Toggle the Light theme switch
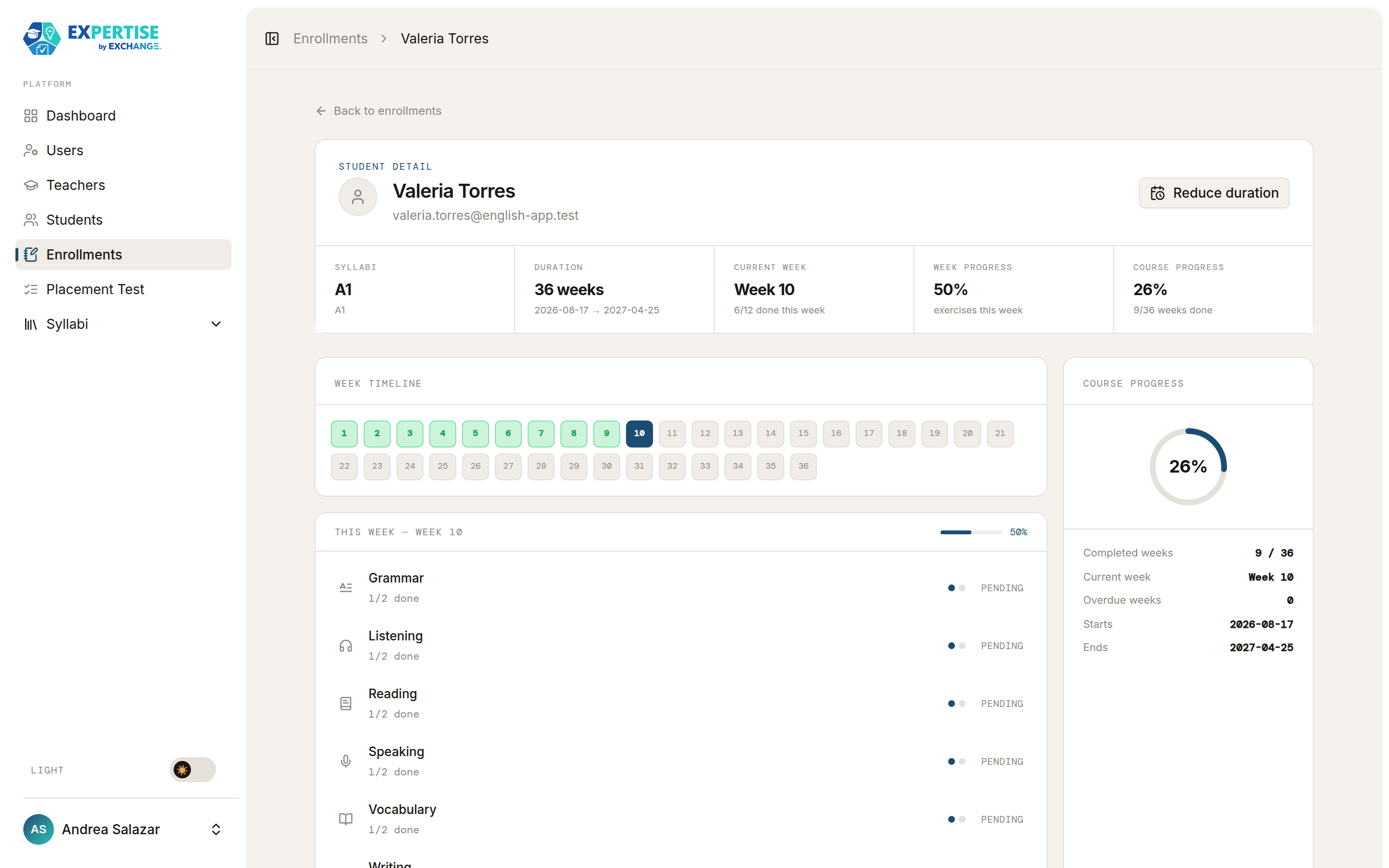The width and height of the screenshot is (1389, 868). tap(193, 770)
